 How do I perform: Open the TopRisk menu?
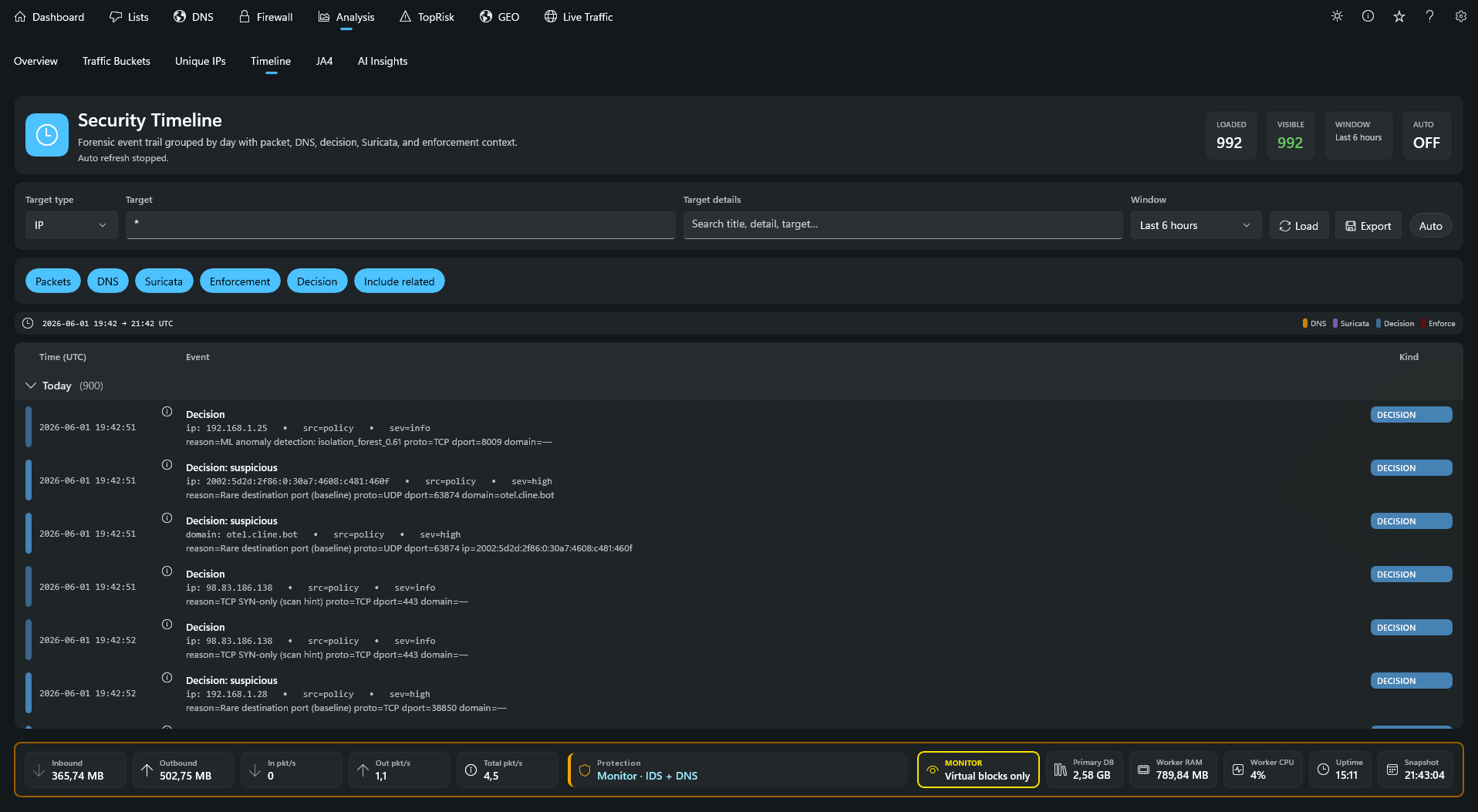[x=427, y=17]
